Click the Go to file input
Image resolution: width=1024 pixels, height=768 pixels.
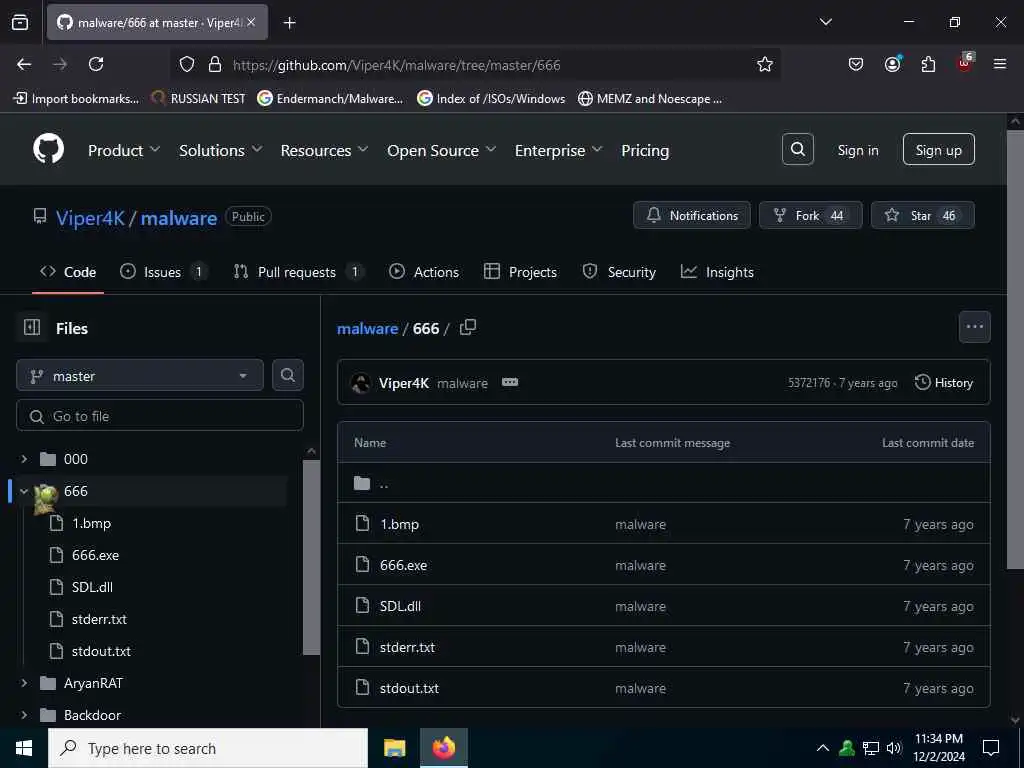[x=160, y=416]
